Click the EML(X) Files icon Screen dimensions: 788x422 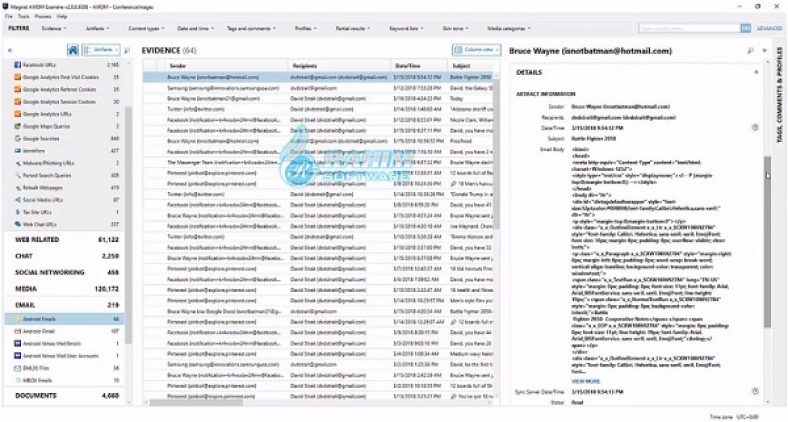18,368
